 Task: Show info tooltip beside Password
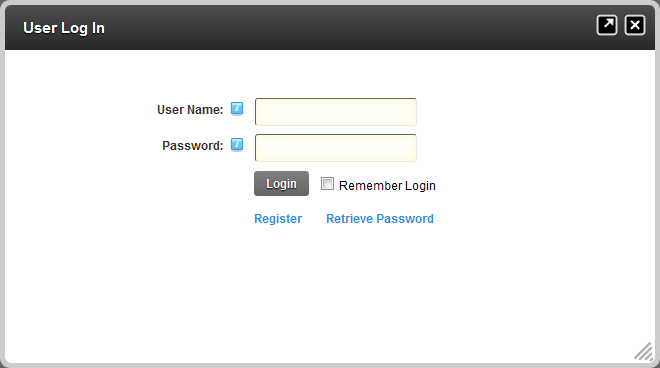(x=237, y=144)
